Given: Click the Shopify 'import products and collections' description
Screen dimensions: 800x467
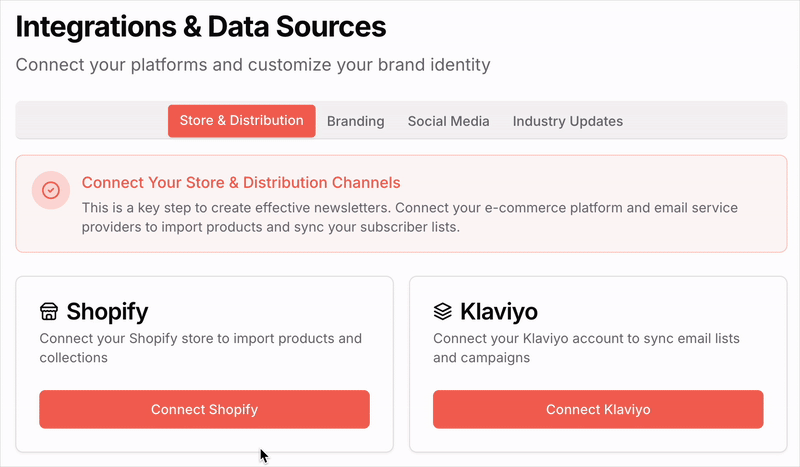Looking at the screenshot, I should [x=201, y=348].
